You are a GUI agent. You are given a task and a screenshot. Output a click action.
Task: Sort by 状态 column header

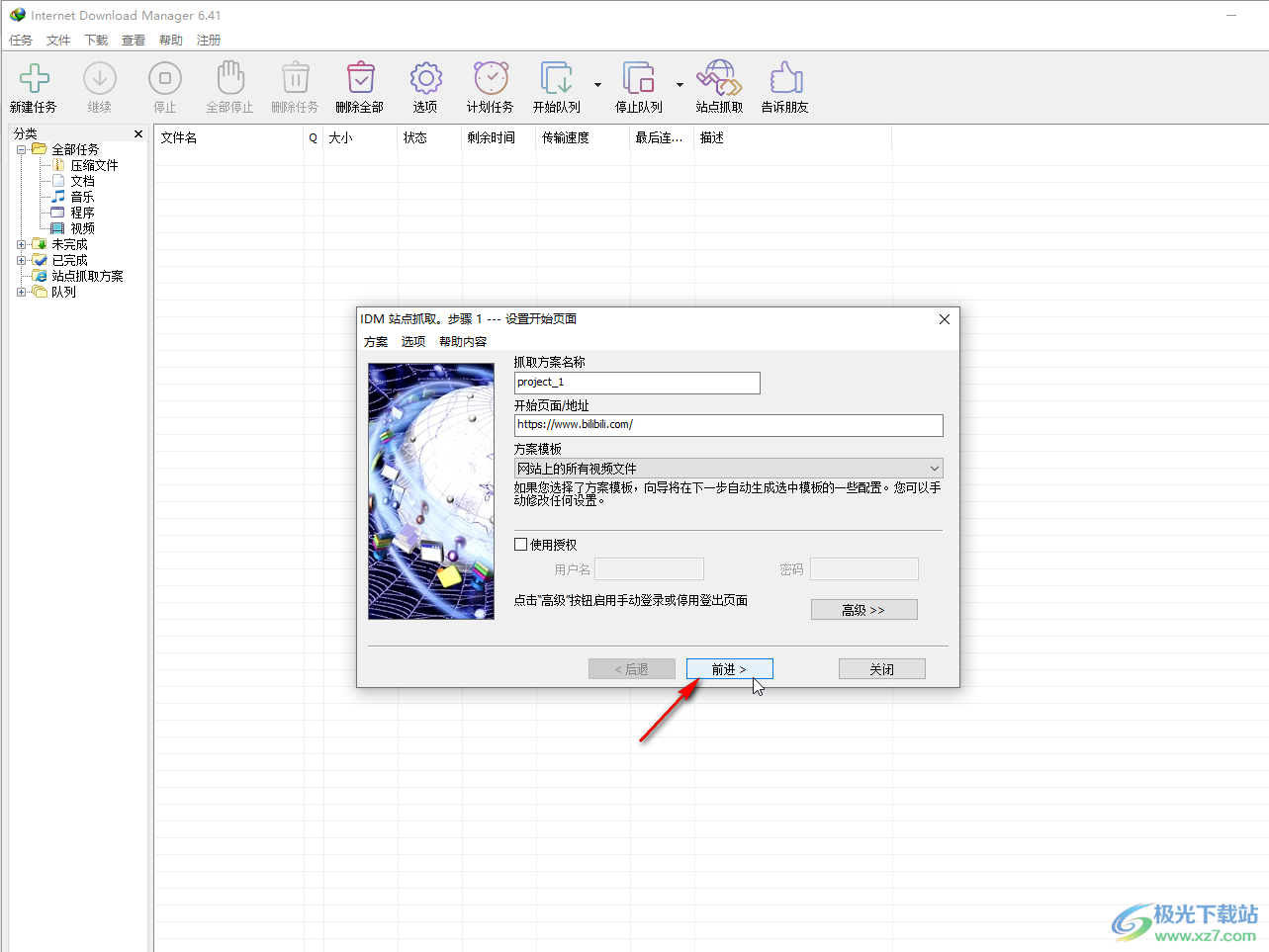(x=430, y=138)
